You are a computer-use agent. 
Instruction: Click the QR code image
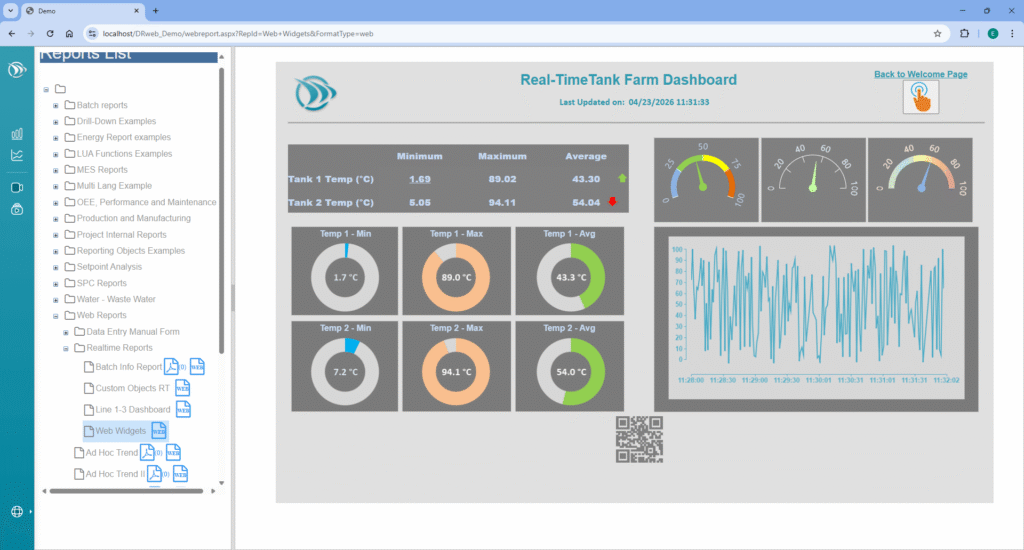(x=639, y=440)
